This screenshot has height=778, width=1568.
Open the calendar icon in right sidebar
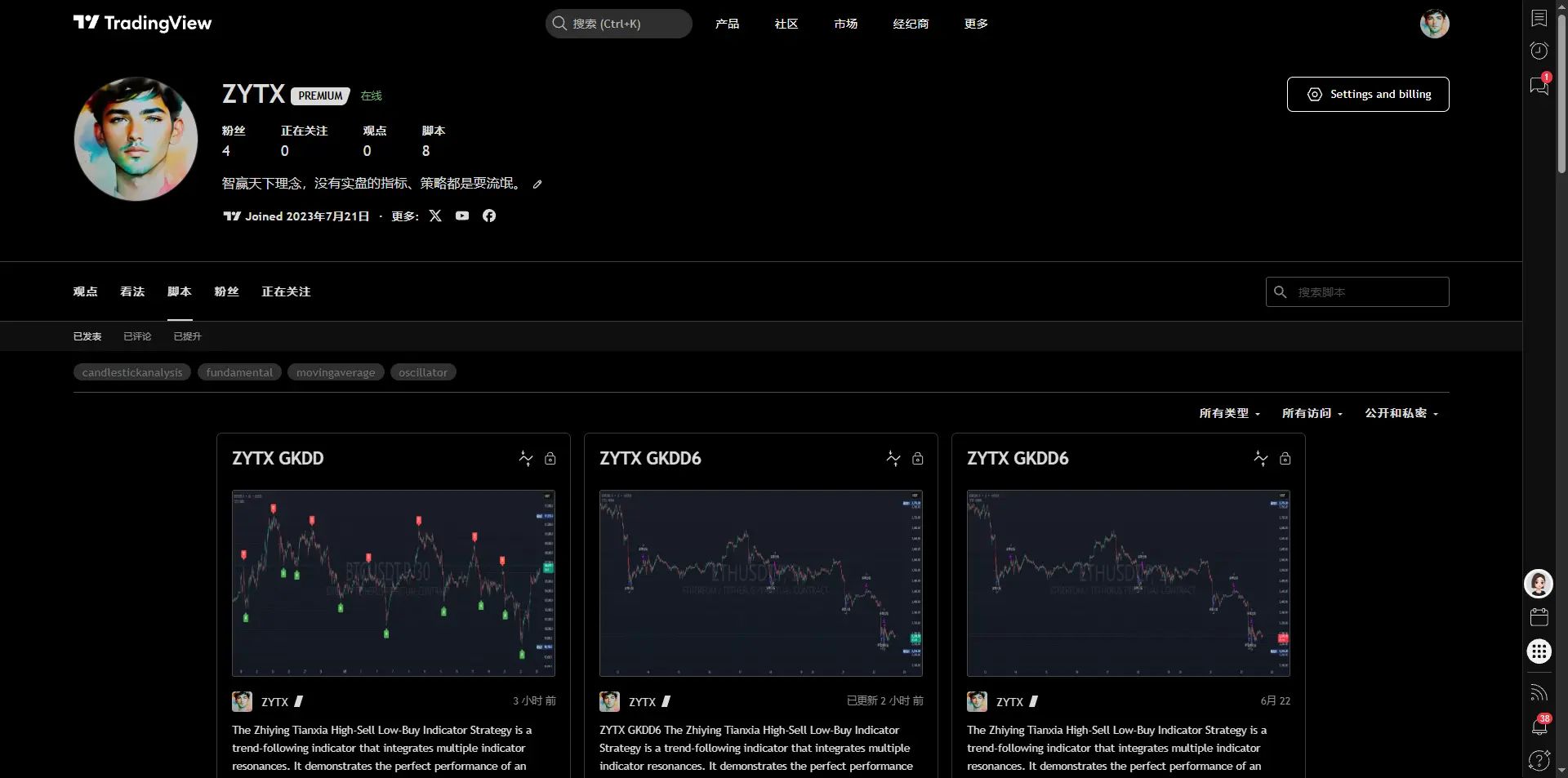[1539, 617]
